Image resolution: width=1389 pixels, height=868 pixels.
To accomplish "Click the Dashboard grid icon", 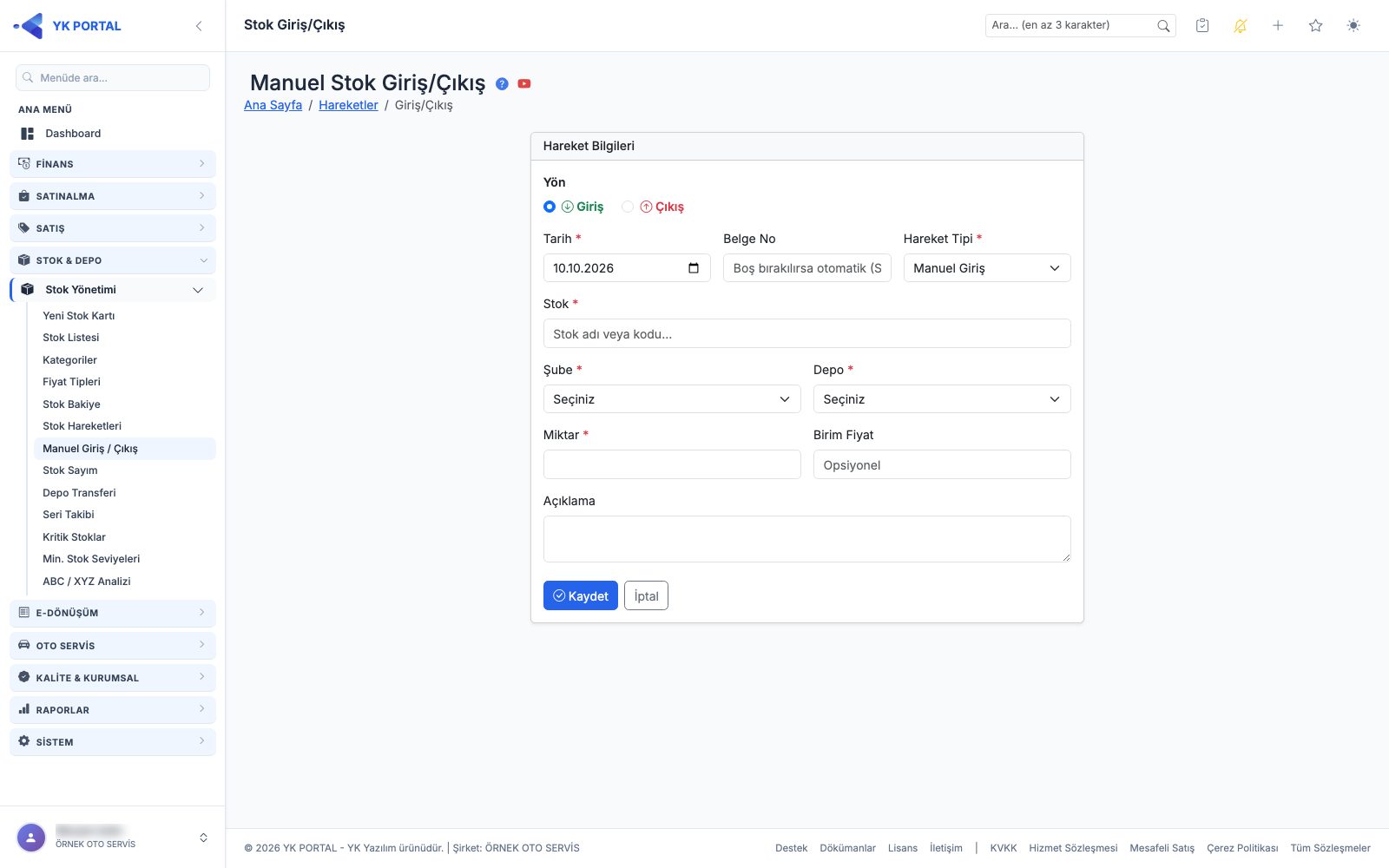I will (28, 134).
